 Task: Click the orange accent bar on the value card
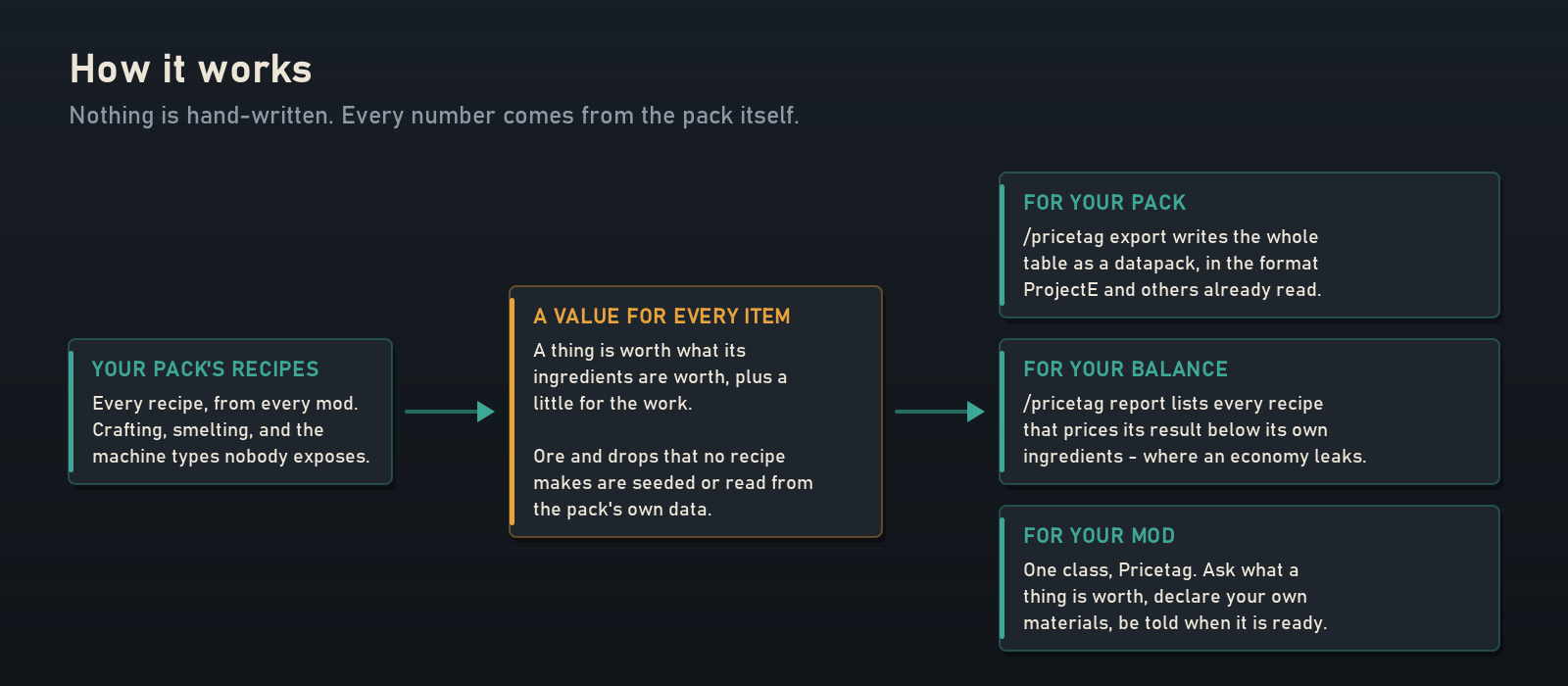point(513,412)
